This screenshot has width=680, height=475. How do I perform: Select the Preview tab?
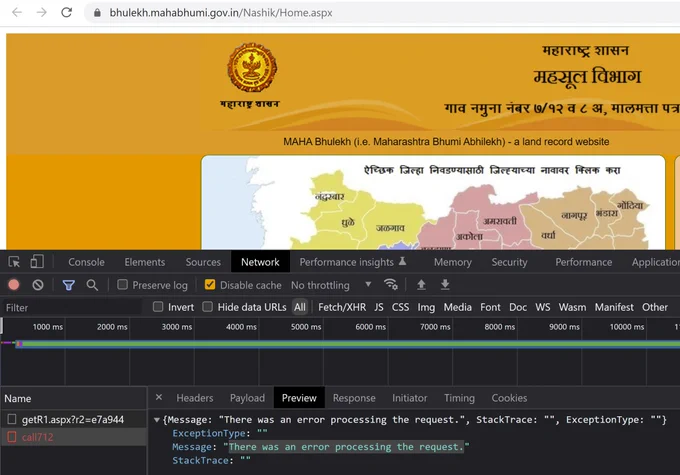tap(299, 398)
